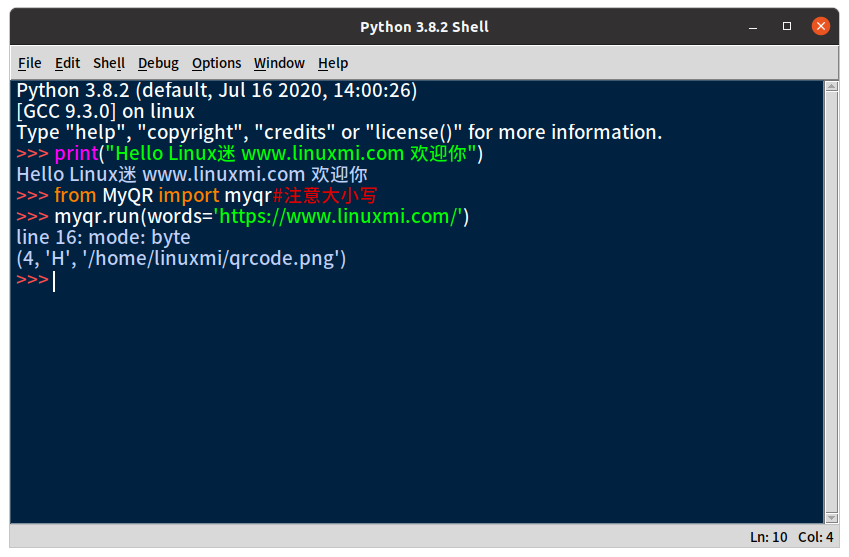
Task: Click the scrollbar up arrow
Action: pos(831,86)
